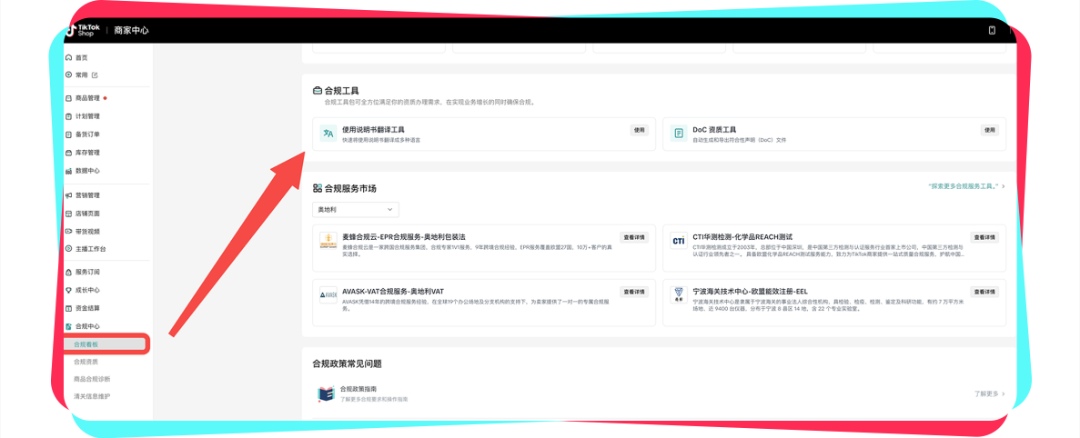
Task: Click 了解更多 for 合规政策指南
Action: [989, 393]
